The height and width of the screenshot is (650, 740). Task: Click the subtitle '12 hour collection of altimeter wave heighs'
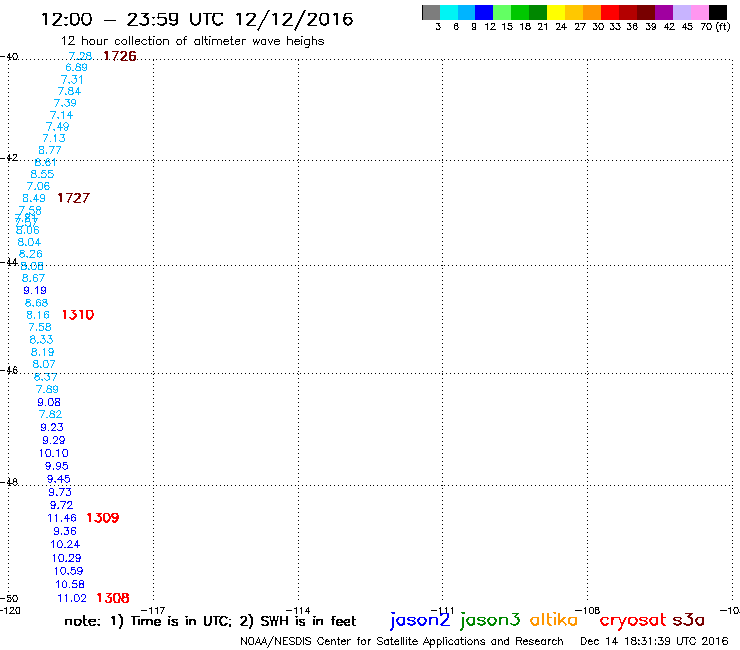(x=193, y=41)
